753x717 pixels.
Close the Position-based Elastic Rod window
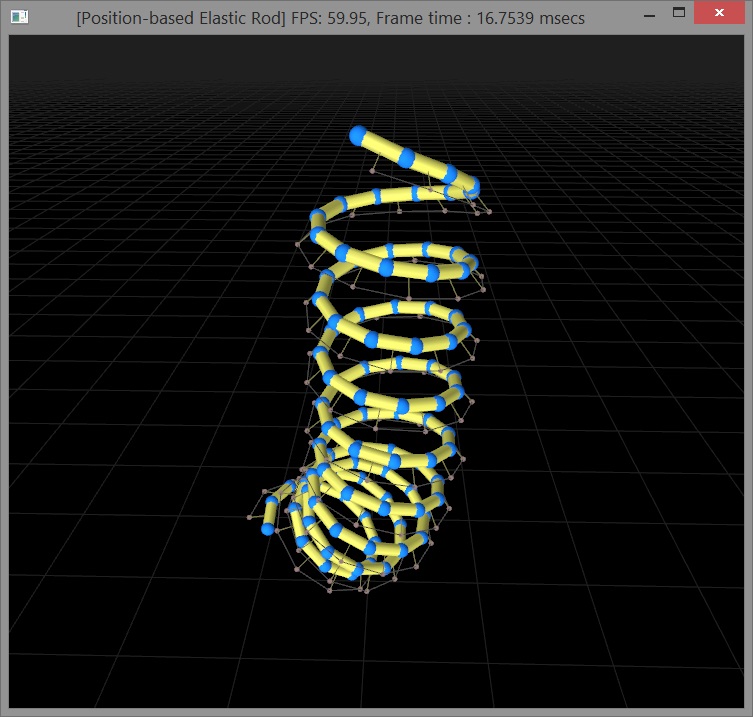tap(719, 12)
